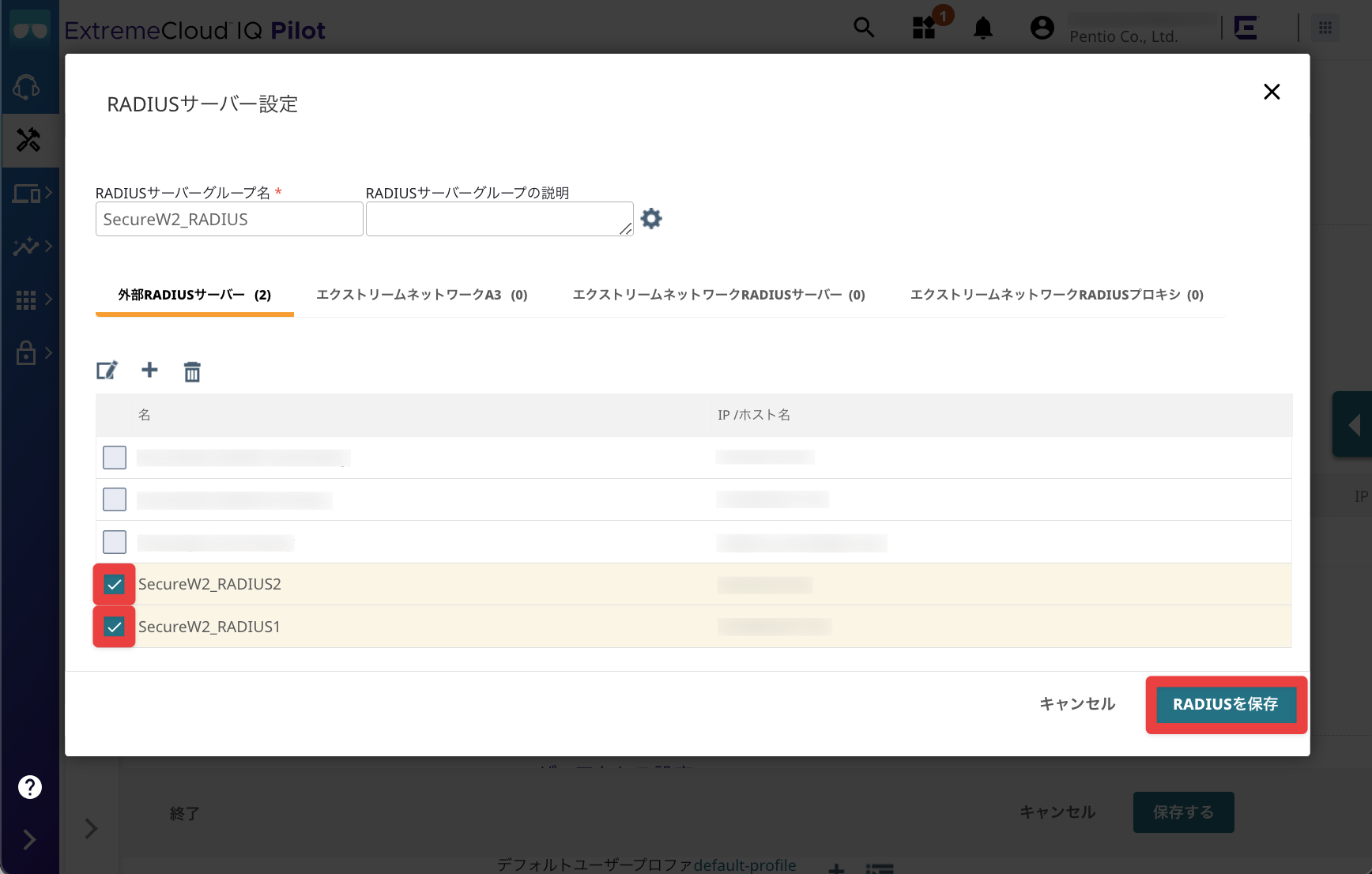Click the Extreme Networks logo icon
The image size is (1372, 874).
click(1246, 28)
